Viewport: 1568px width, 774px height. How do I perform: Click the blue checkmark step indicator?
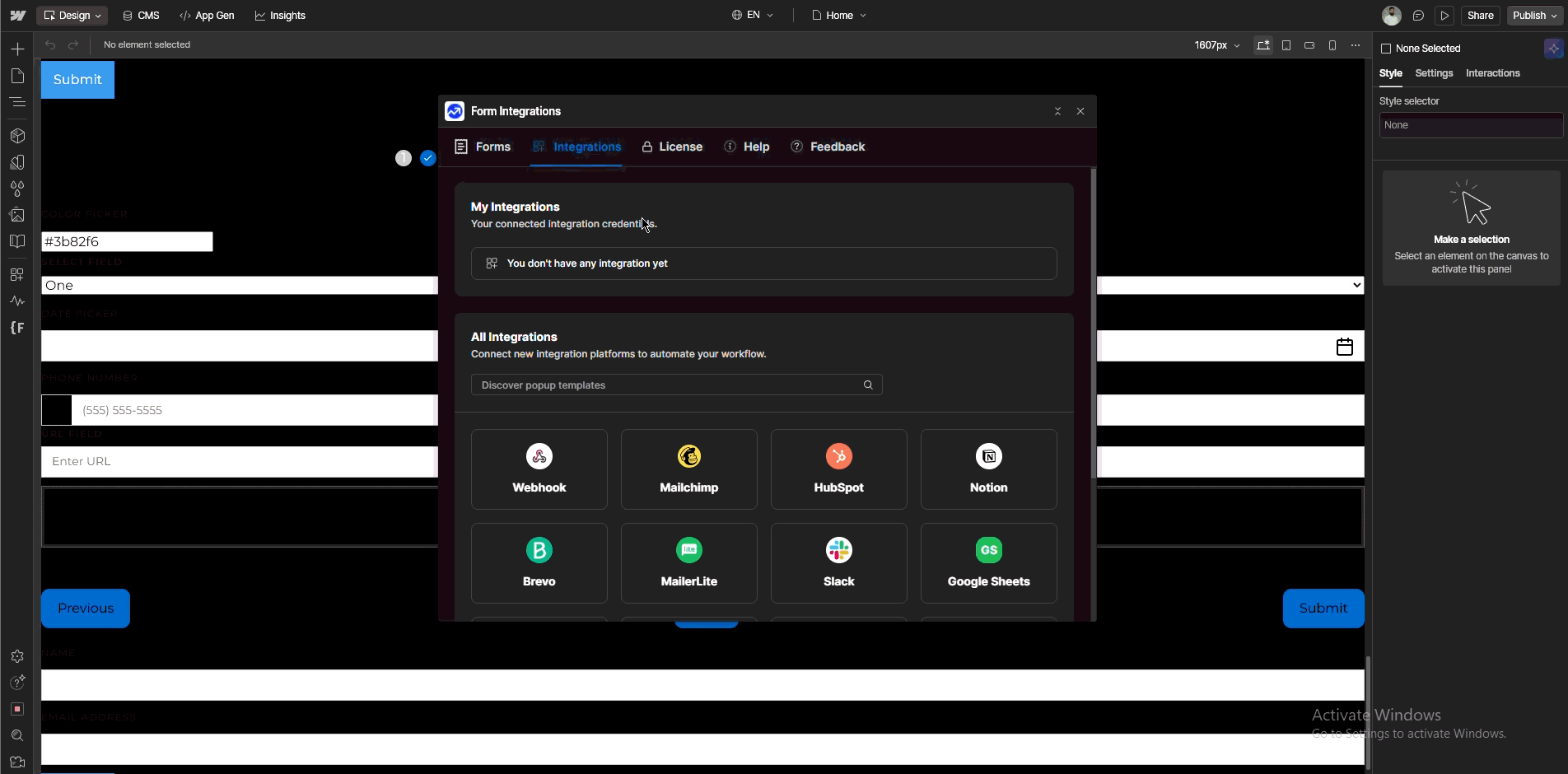click(428, 158)
